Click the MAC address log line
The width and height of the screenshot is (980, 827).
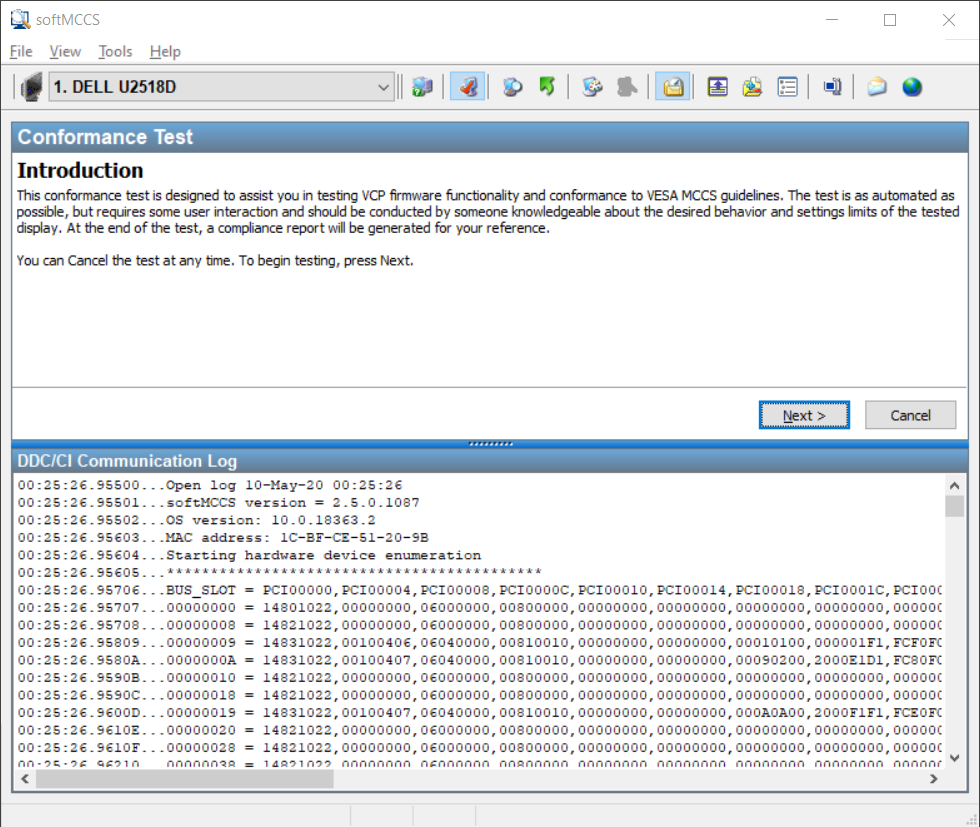pyautogui.click(x=223, y=538)
